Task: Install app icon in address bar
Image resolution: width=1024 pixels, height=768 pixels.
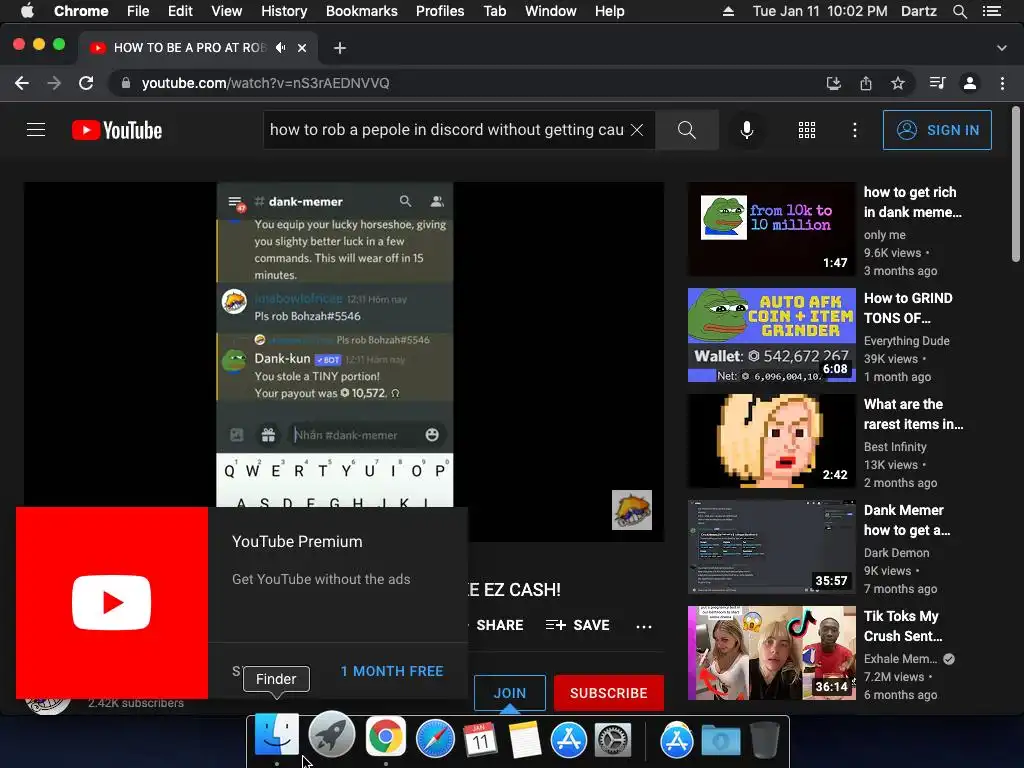Action: point(833,84)
